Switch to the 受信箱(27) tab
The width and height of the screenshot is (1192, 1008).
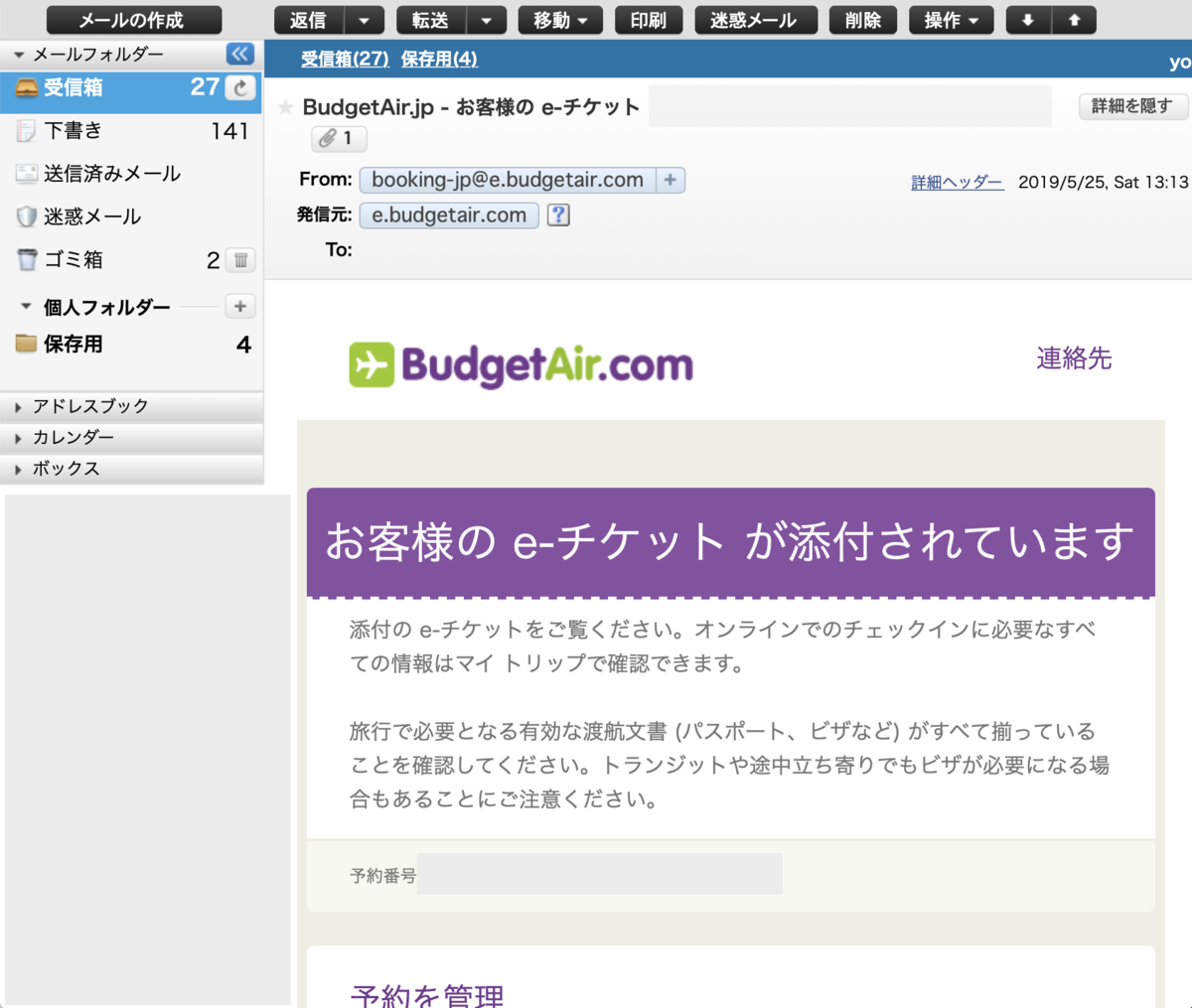(345, 60)
